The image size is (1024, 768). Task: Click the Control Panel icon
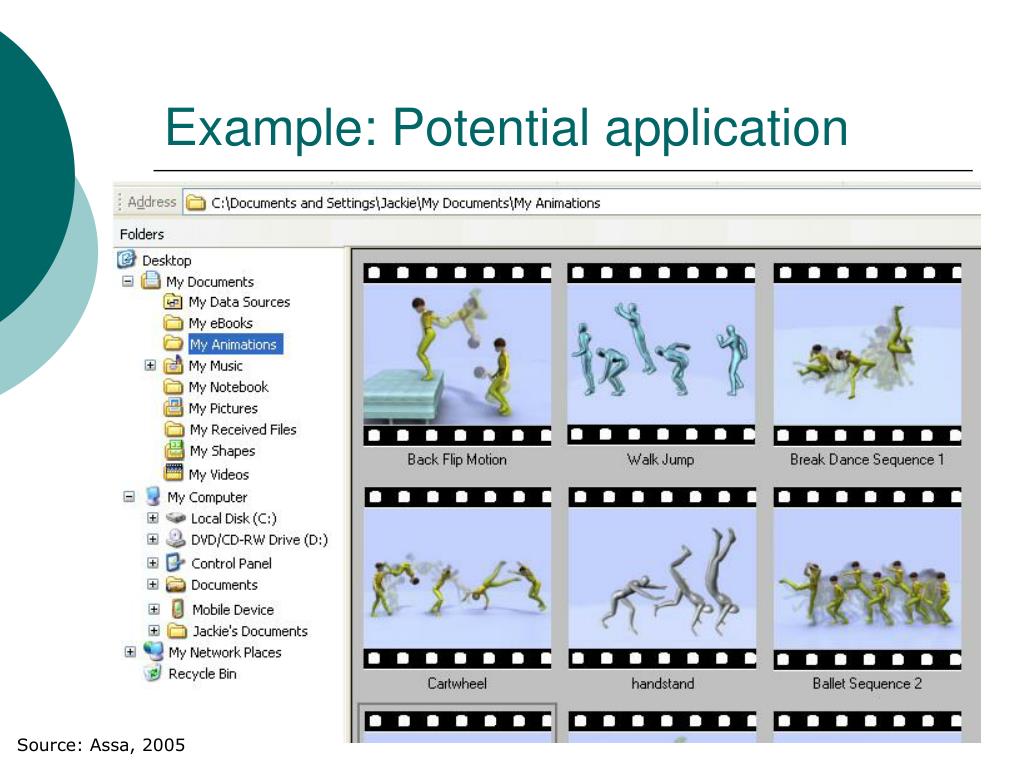tap(176, 562)
